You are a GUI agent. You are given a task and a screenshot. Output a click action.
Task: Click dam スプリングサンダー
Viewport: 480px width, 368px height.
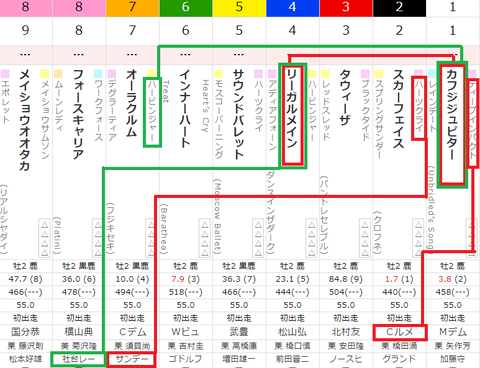(x=379, y=119)
